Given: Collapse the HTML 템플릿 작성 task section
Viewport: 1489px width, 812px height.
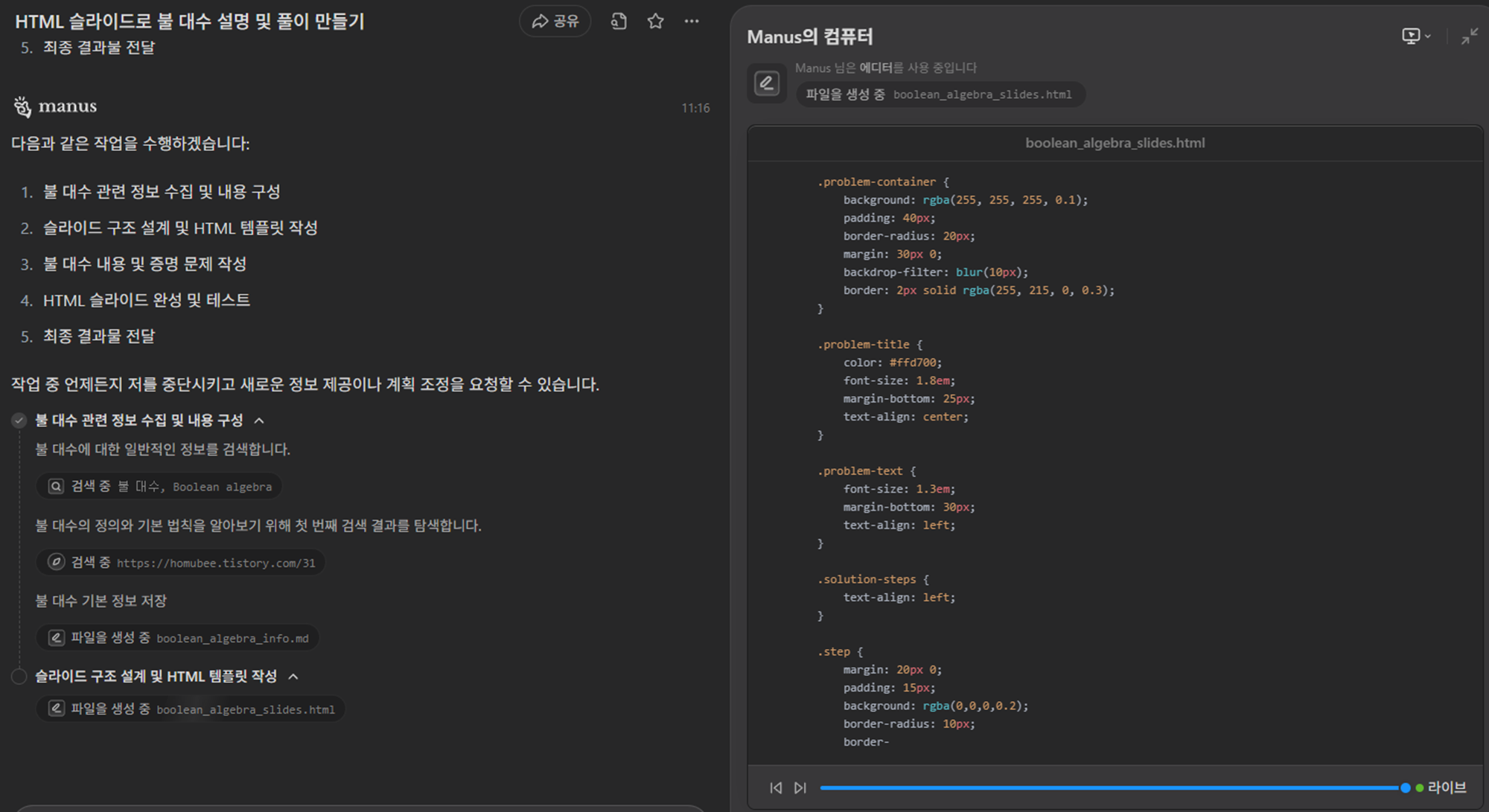Looking at the screenshot, I should pos(294,676).
